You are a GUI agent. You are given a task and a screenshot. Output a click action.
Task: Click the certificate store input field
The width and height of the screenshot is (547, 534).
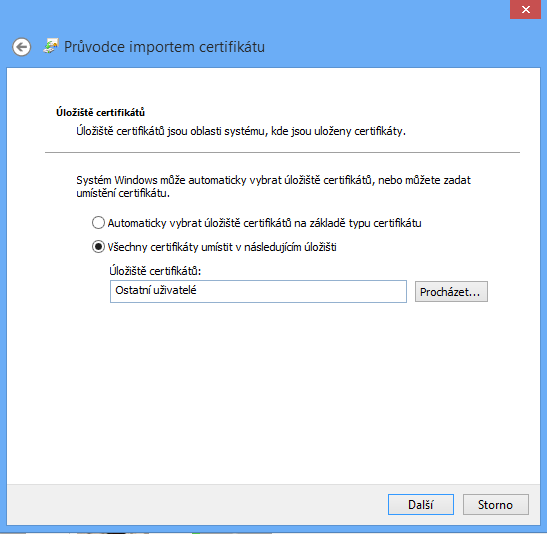(x=258, y=291)
